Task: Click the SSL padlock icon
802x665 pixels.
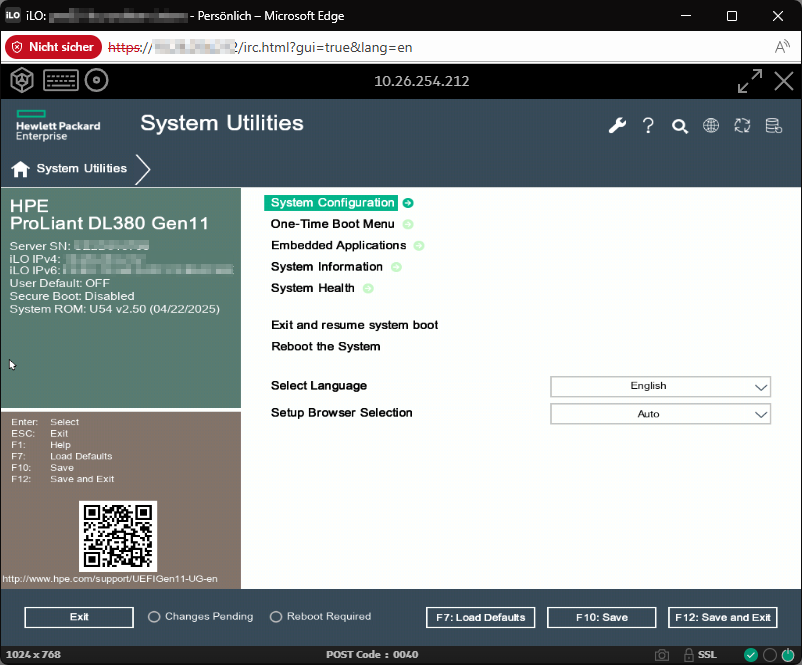Action: tap(689, 655)
